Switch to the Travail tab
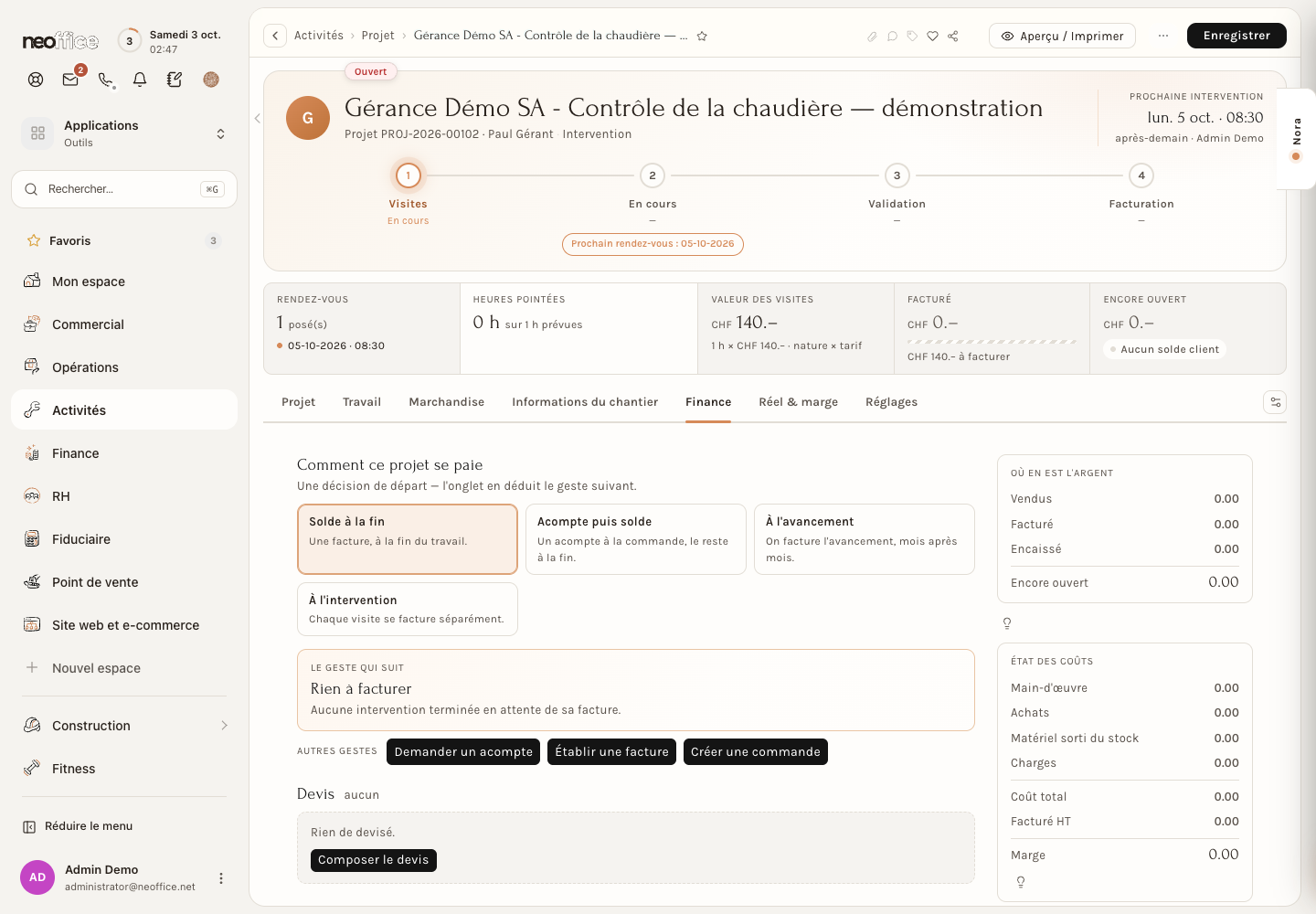Screen dimensions: 1316x914 tap(362, 402)
